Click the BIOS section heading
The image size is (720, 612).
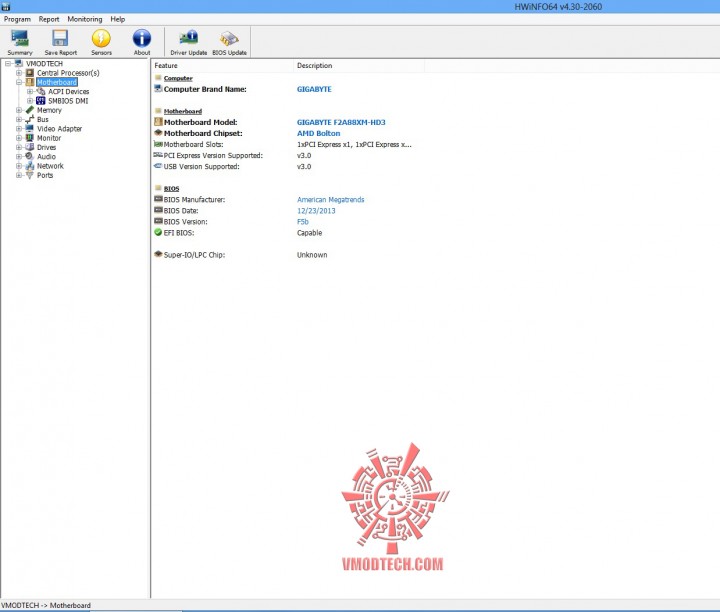171,189
